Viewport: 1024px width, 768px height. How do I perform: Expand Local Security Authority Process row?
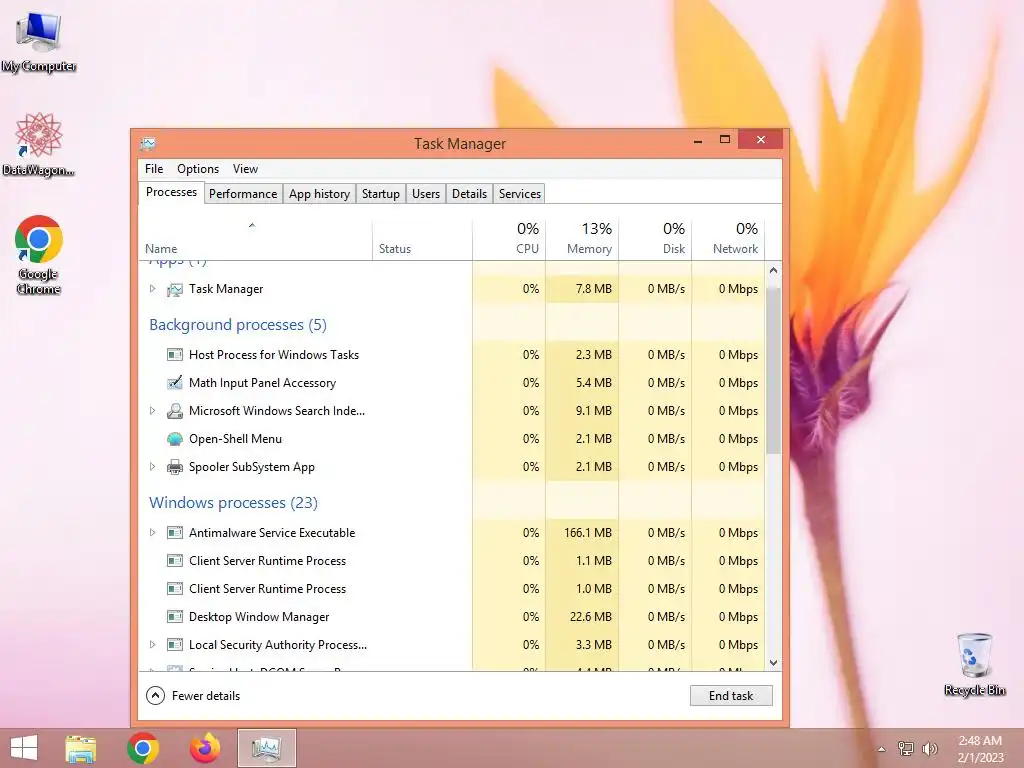(x=152, y=645)
